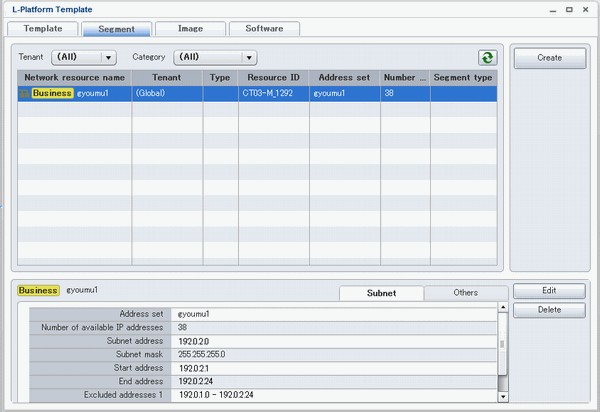The image size is (600, 412).
Task: Click the scroll down arrow in subnet details
Action: pyautogui.click(x=502, y=397)
